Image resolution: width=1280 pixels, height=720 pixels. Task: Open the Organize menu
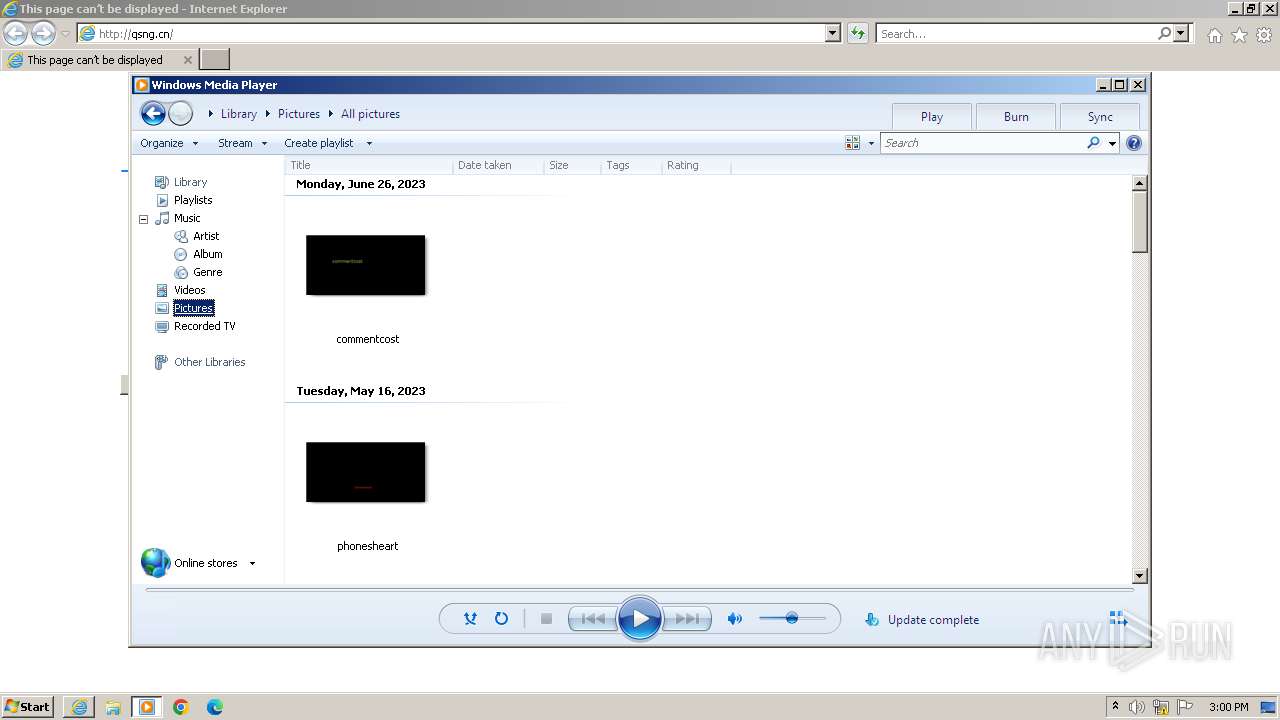(x=169, y=143)
